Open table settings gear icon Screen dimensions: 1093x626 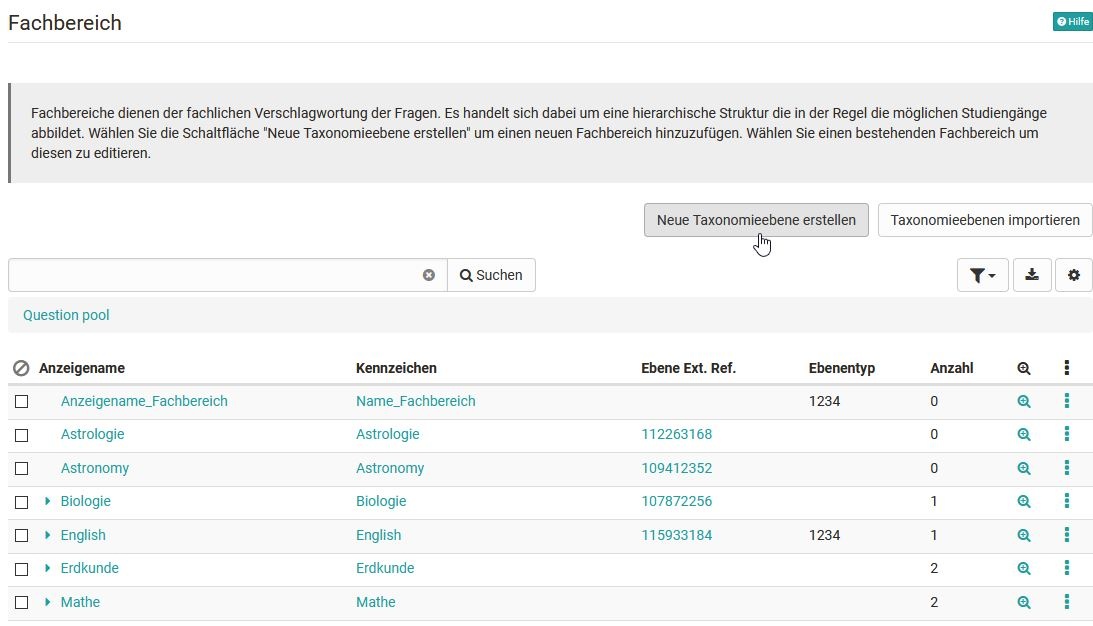(x=1073, y=275)
